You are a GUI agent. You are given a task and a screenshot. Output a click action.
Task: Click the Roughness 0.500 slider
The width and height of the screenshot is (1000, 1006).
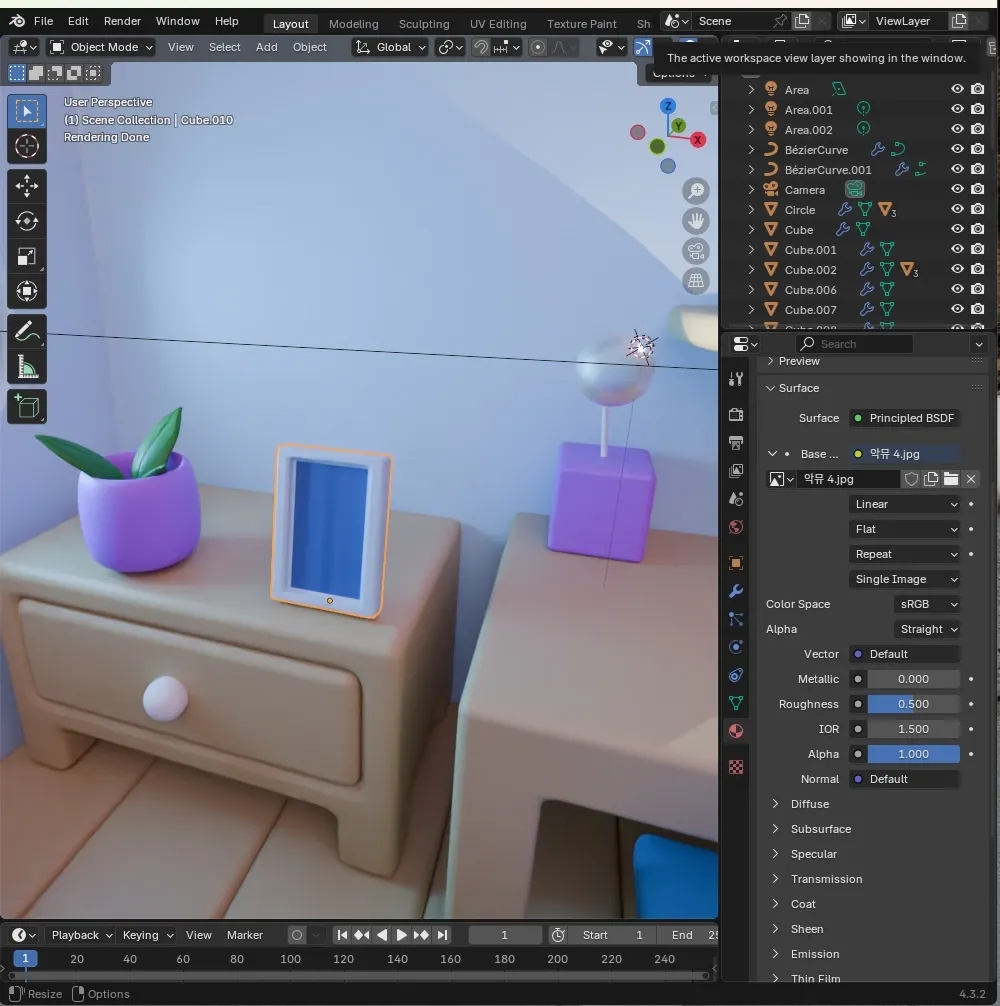pyautogui.click(x=913, y=704)
